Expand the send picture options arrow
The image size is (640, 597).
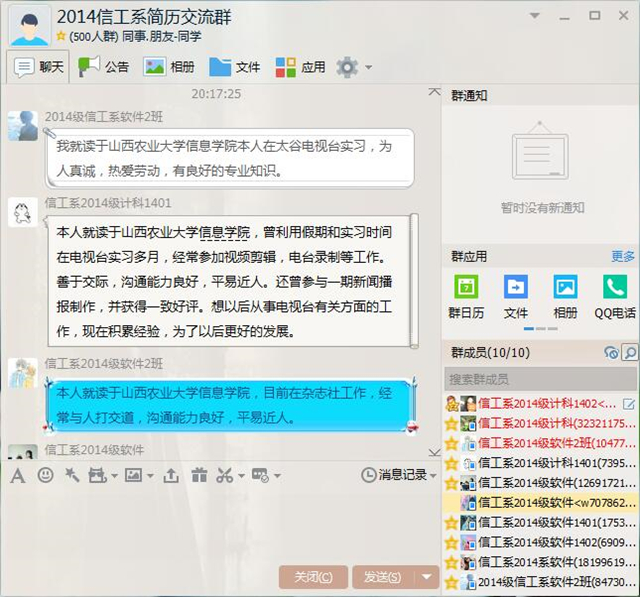150,476
